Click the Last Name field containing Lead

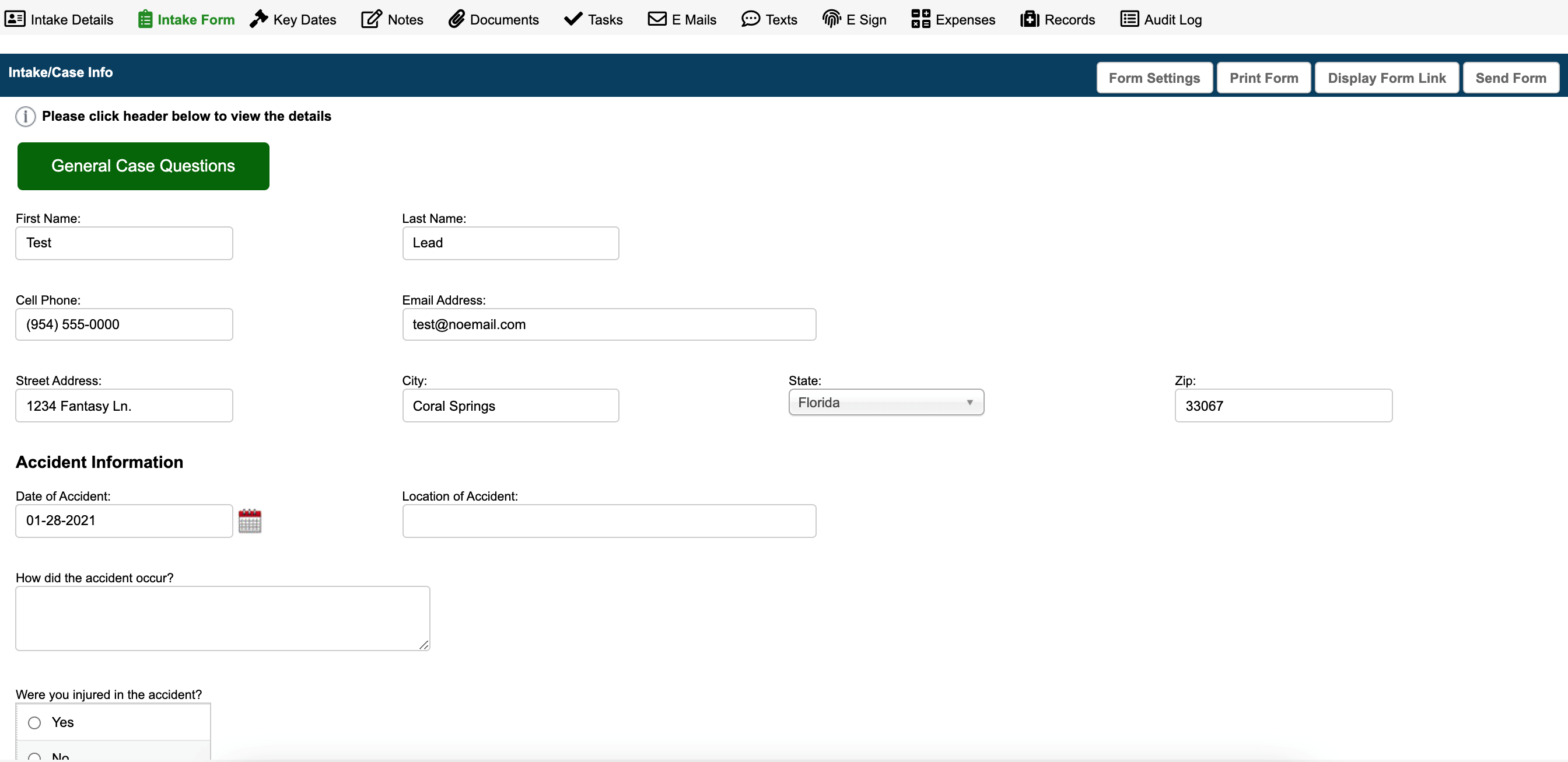point(510,243)
